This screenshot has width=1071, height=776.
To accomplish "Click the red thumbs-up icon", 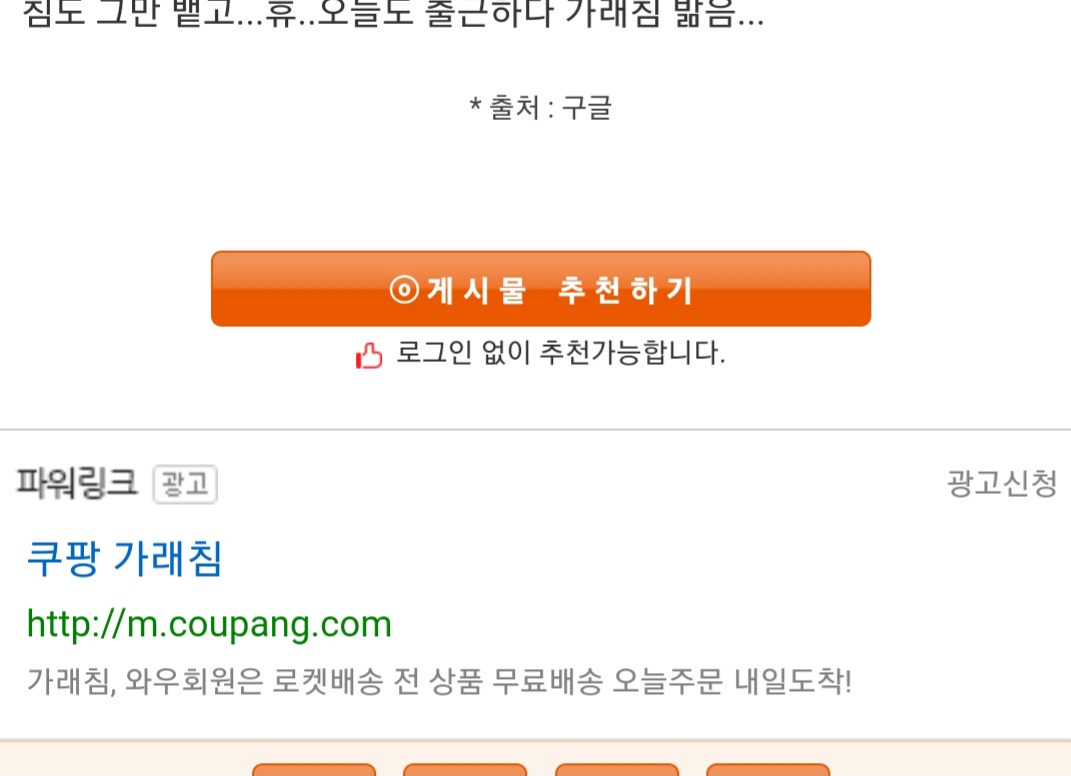I will pyautogui.click(x=369, y=355).
